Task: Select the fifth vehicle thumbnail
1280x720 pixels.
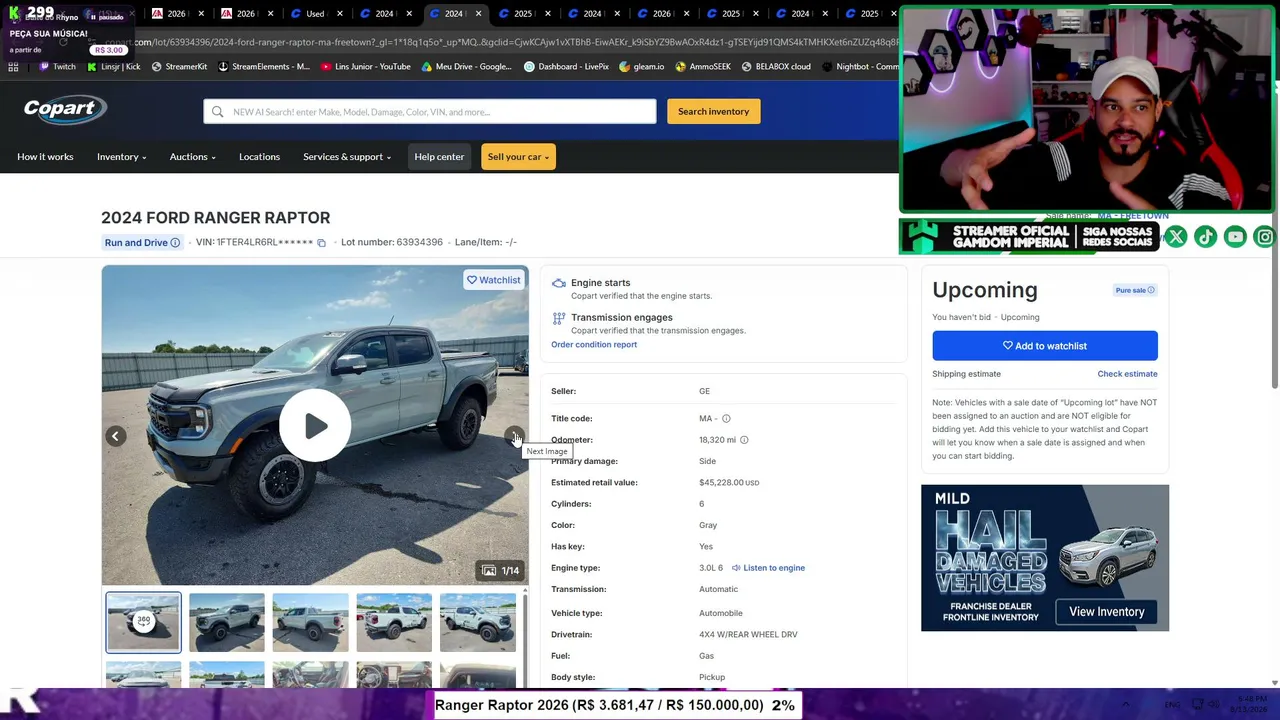Action: (x=478, y=622)
